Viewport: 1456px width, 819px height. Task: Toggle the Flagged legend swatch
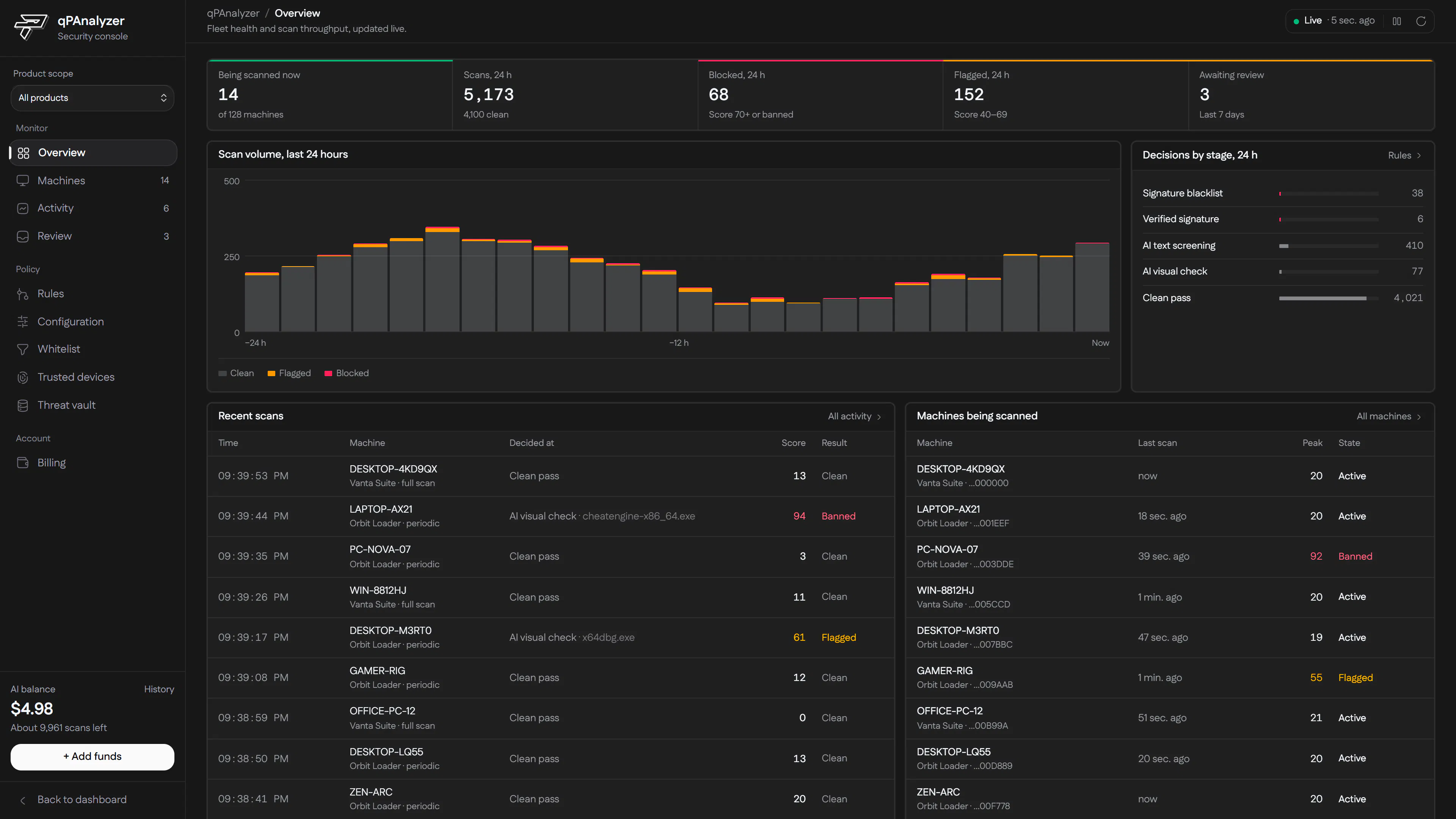coord(271,373)
